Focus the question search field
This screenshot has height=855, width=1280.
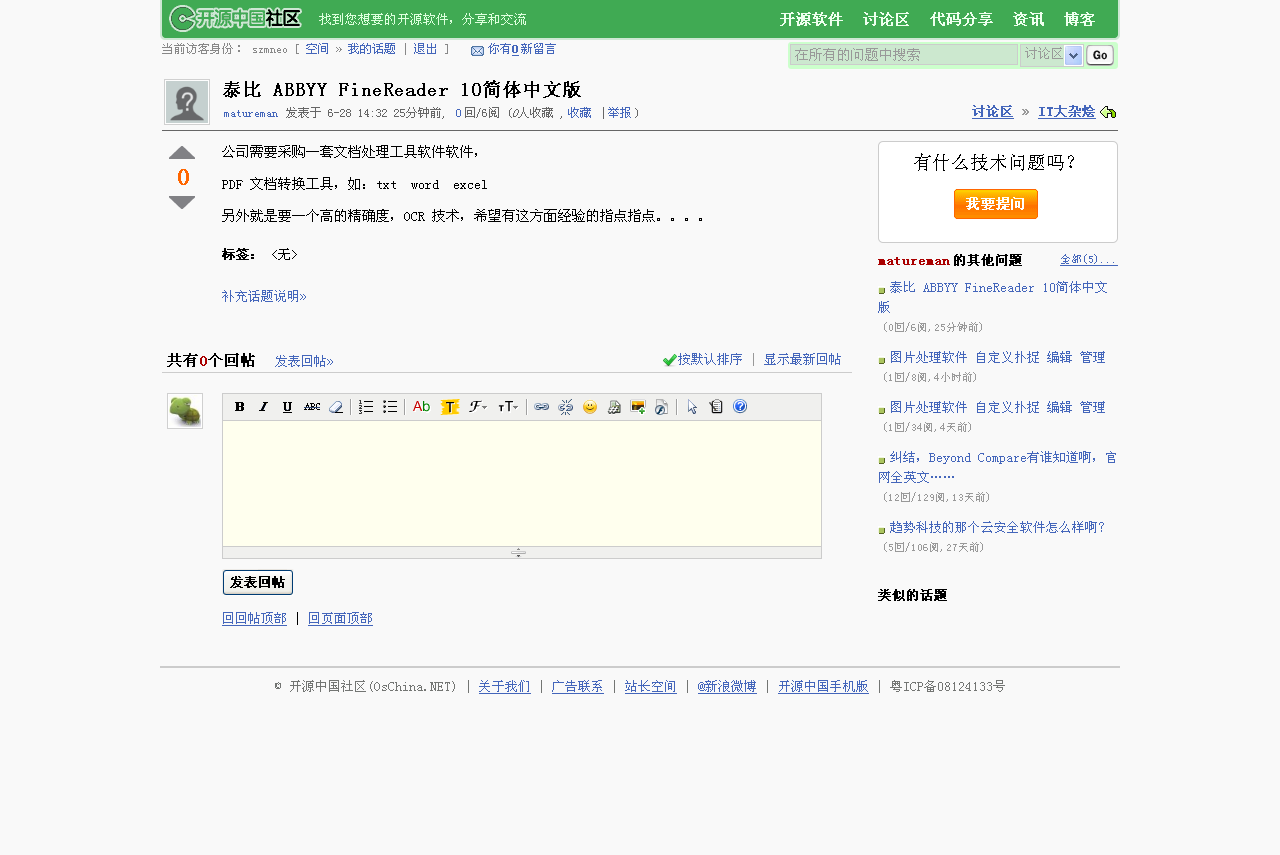point(904,55)
